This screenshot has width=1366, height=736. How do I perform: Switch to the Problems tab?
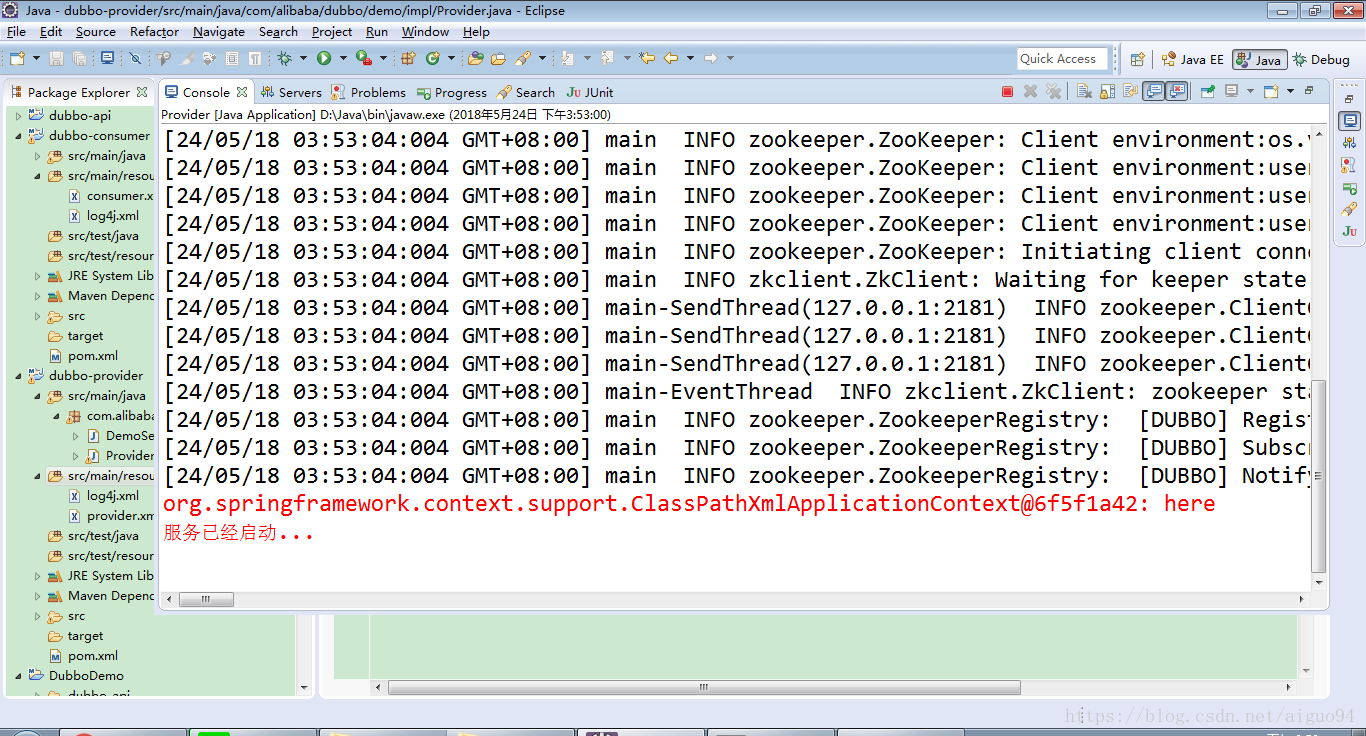[x=369, y=92]
